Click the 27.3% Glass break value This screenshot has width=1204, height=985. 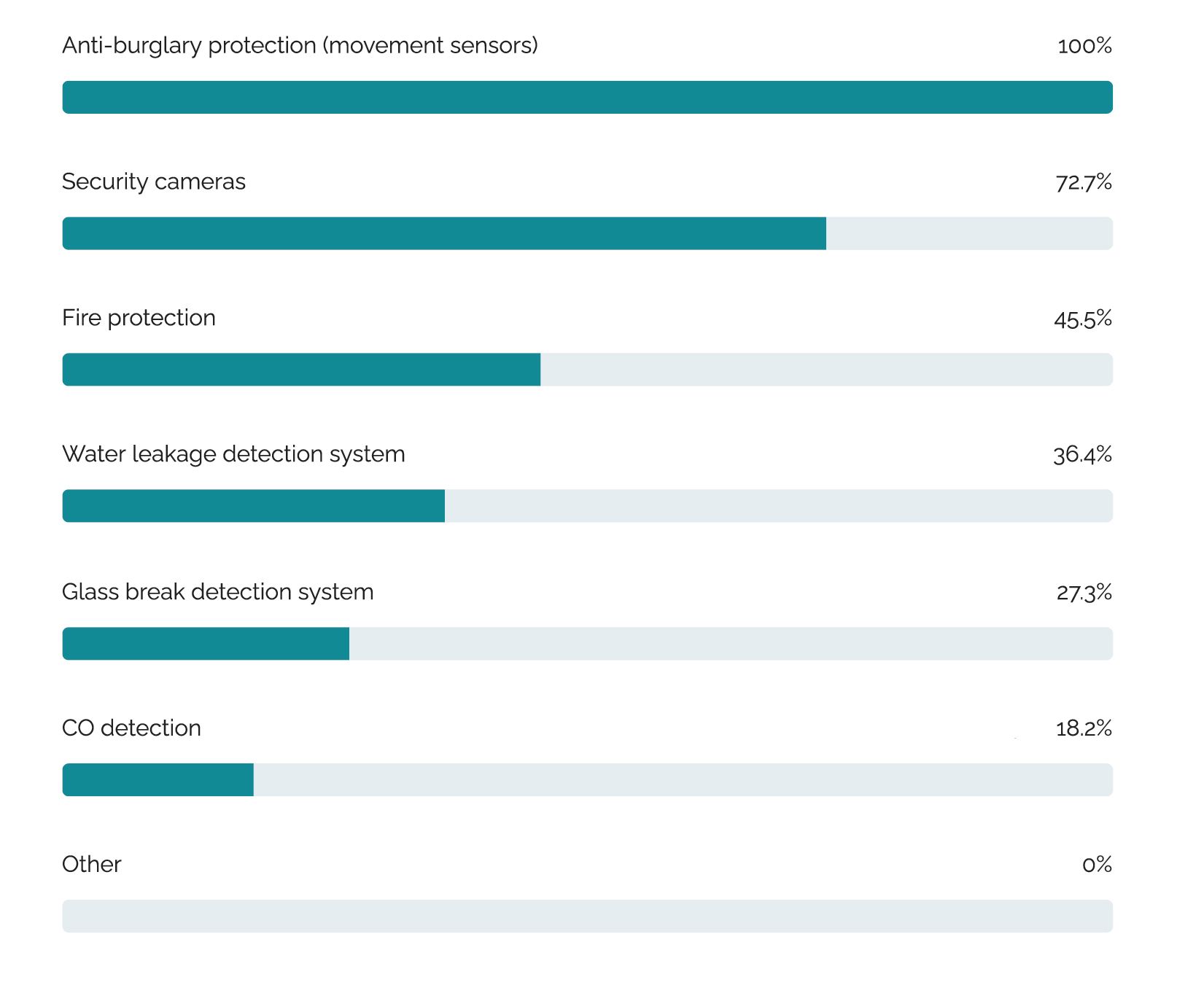click(x=1084, y=592)
